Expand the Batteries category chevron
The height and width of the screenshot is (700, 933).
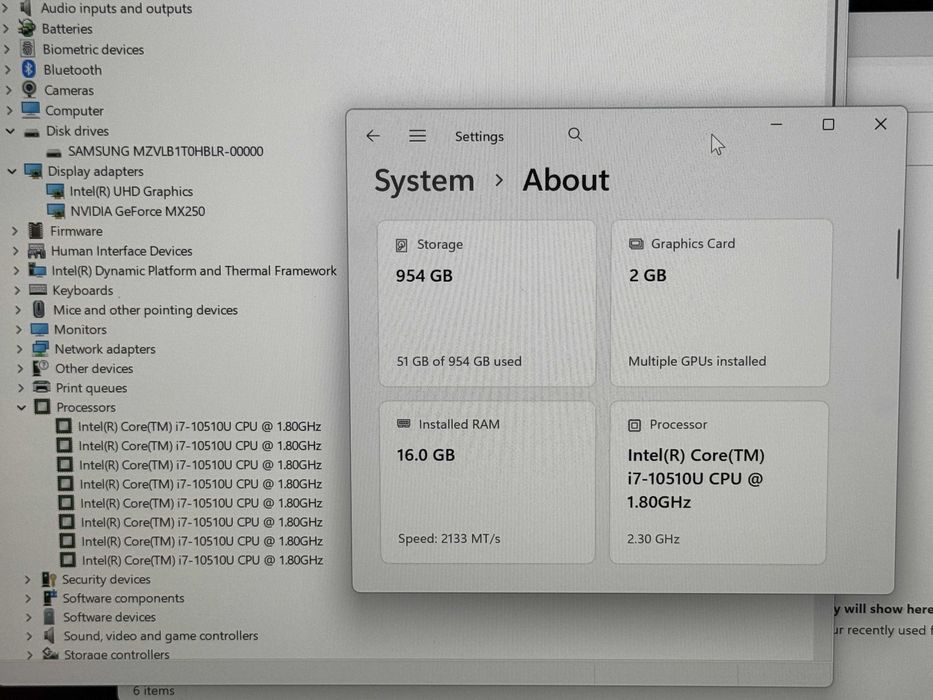[7, 29]
